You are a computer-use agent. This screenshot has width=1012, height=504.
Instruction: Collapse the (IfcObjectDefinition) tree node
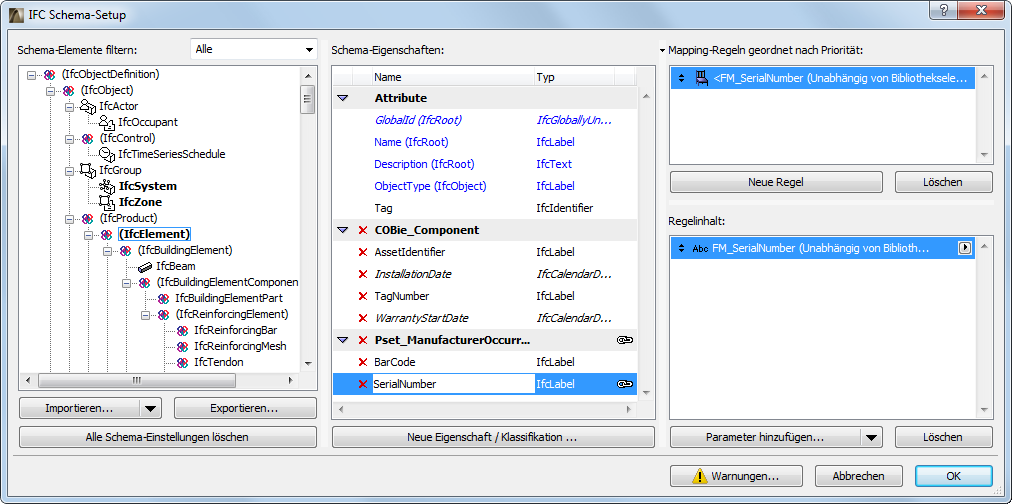tap(31, 75)
